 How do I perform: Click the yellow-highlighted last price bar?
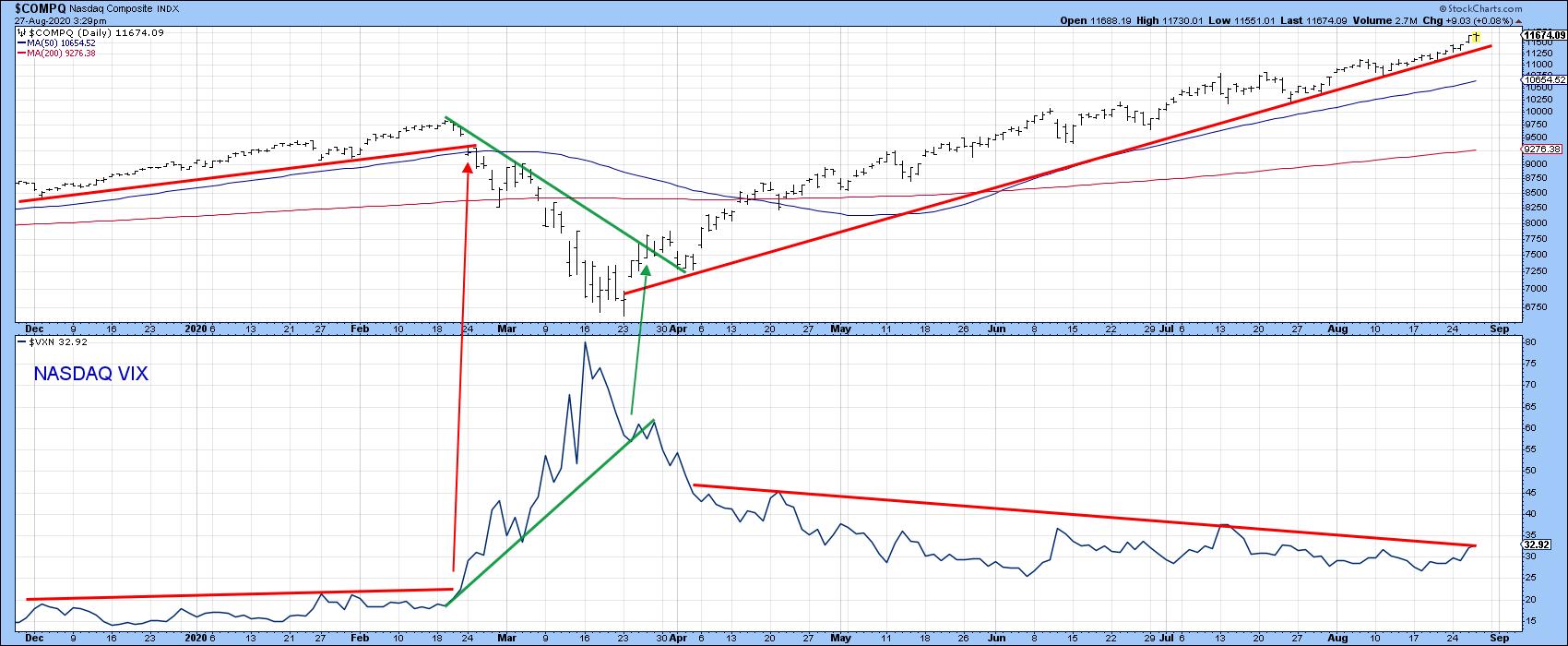[1476, 36]
